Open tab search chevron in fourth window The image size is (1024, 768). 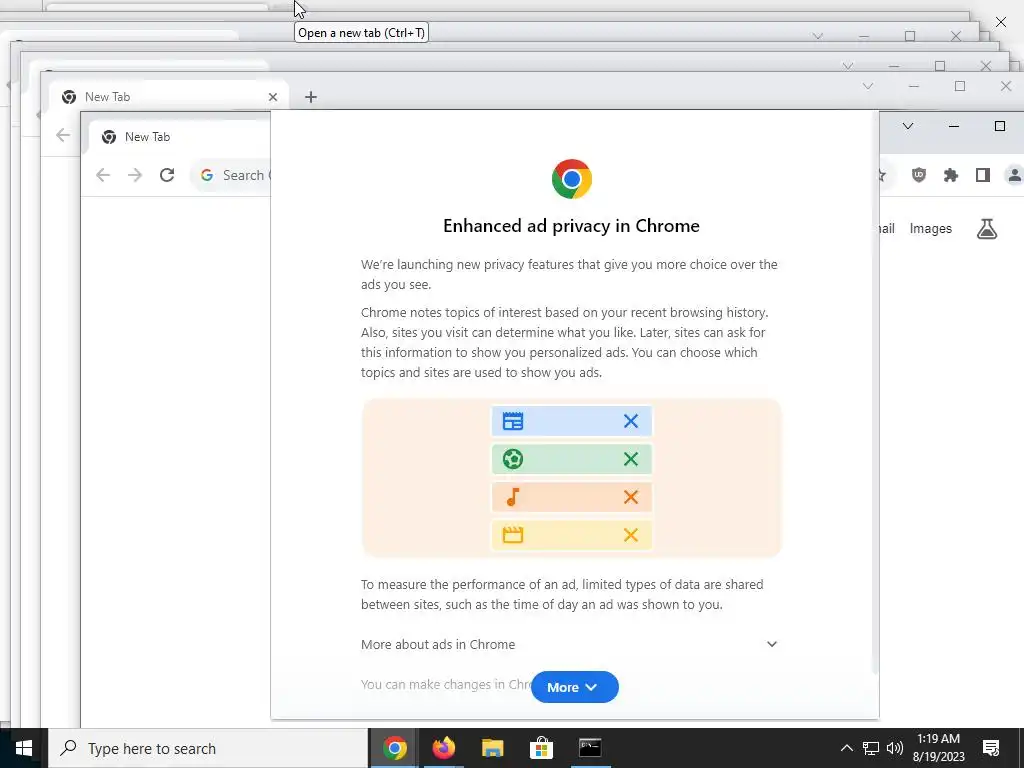pyautogui.click(x=818, y=37)
